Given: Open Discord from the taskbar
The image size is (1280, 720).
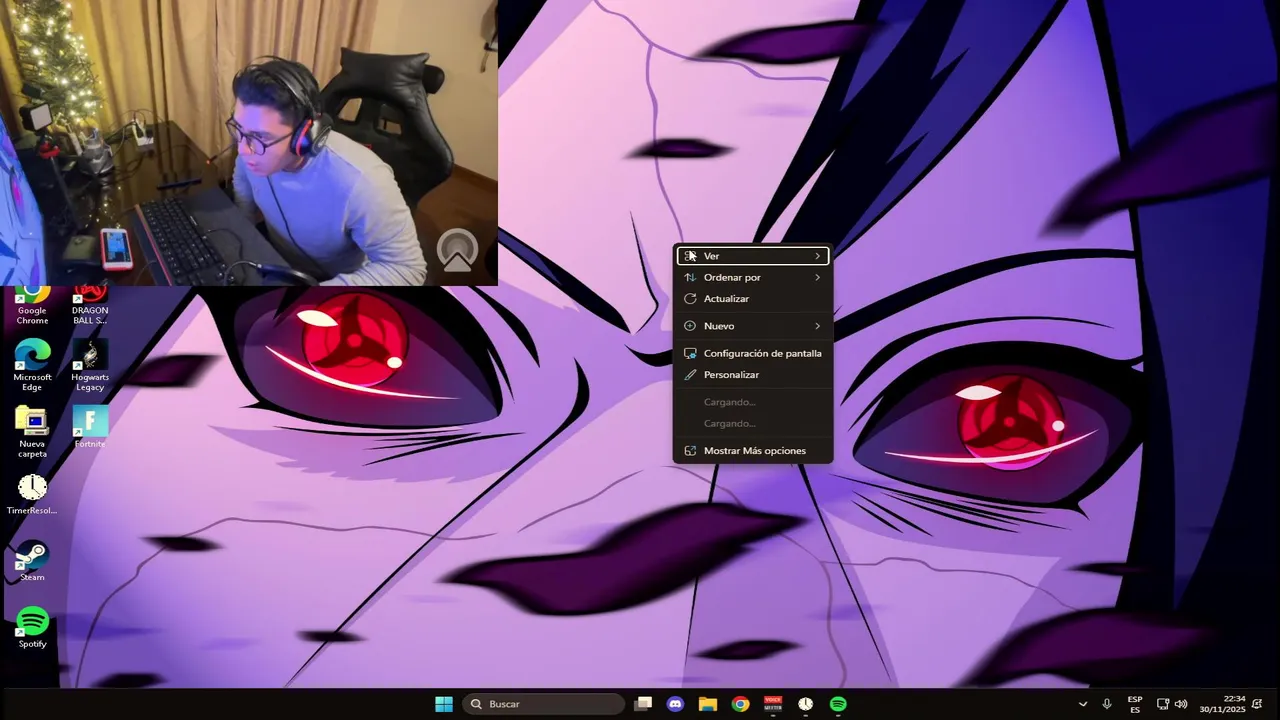Looking at the screenshot, I should (675, 704).
